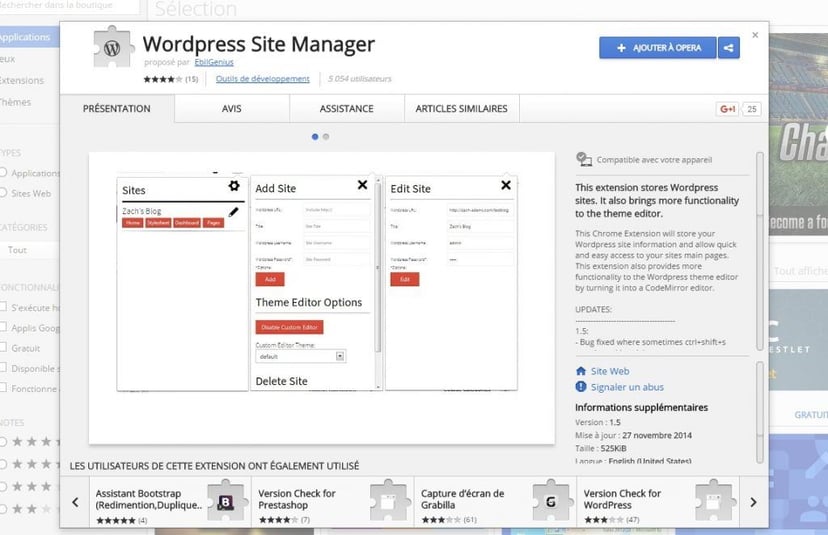
Task: Close the Edit Site panel X
Action: pyautogui.click(x=506, y=185)
